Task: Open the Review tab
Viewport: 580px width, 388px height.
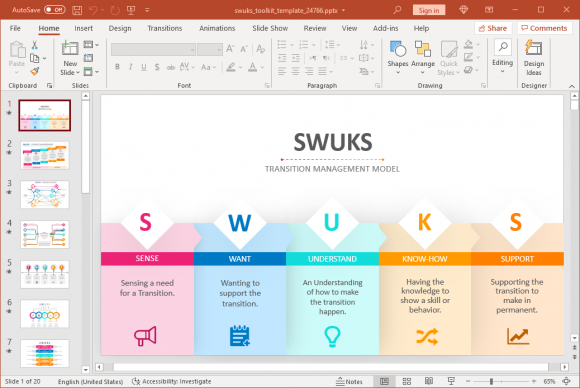Action: (315, 28)
